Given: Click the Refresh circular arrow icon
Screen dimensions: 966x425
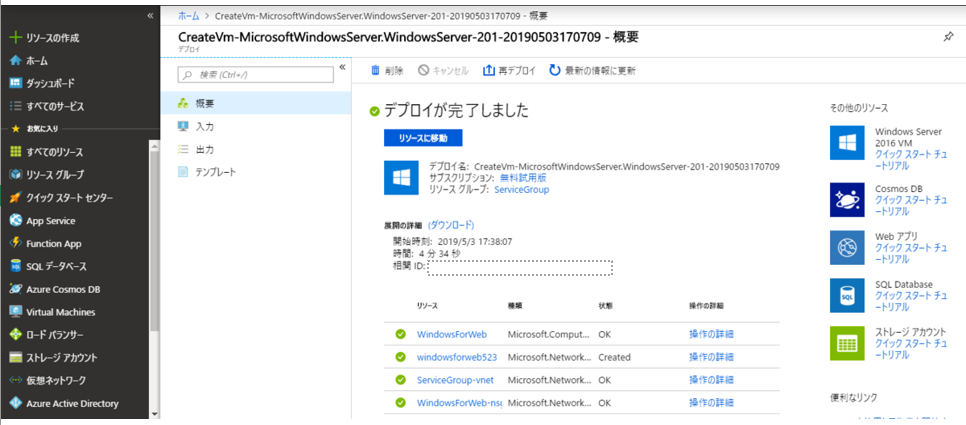Looking at the screenshot, I should (x=554, y=70).
